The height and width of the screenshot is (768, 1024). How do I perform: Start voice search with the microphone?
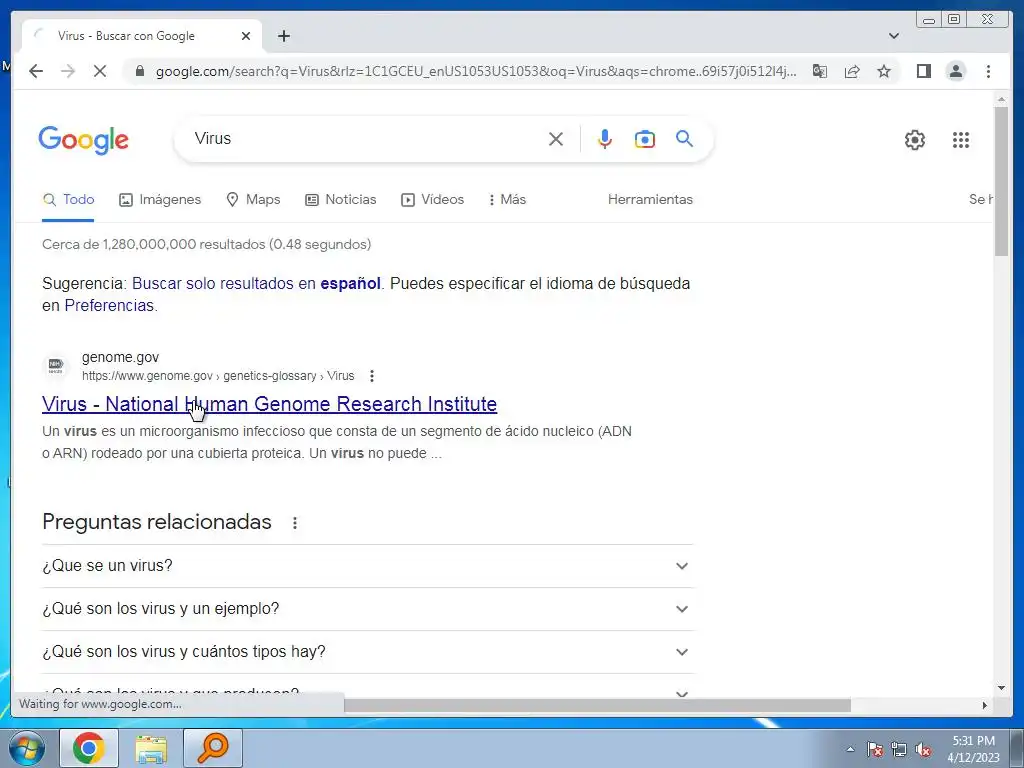[605, 139]
